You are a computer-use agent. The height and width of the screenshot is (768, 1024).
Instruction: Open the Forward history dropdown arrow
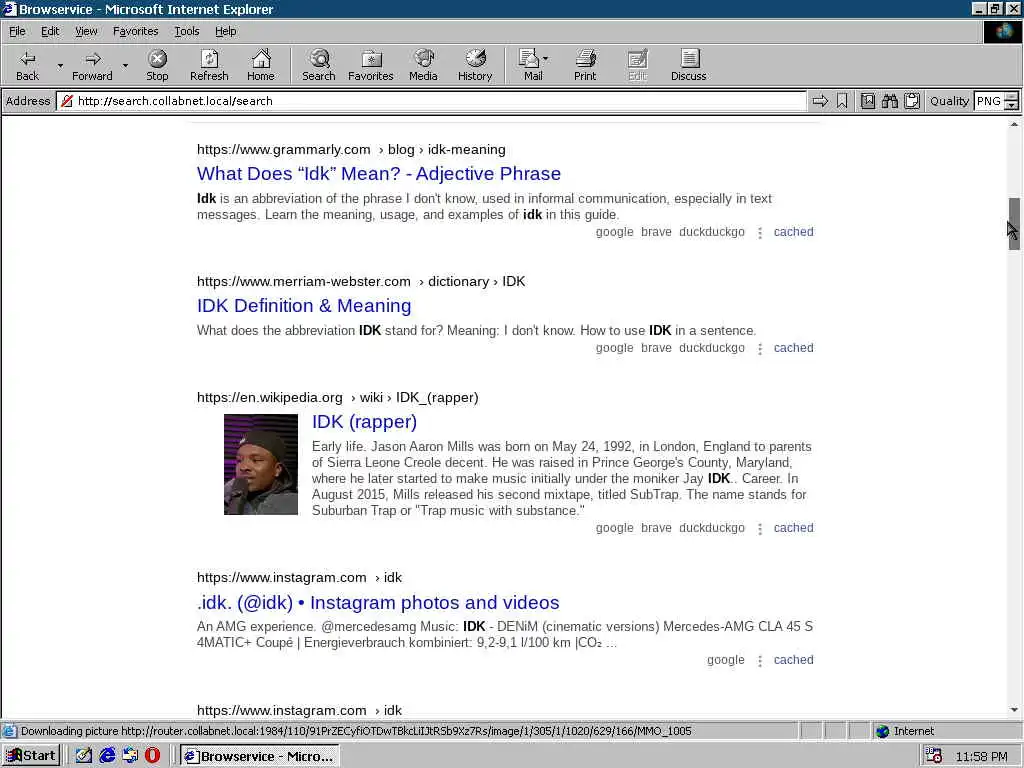coord(125,65)
